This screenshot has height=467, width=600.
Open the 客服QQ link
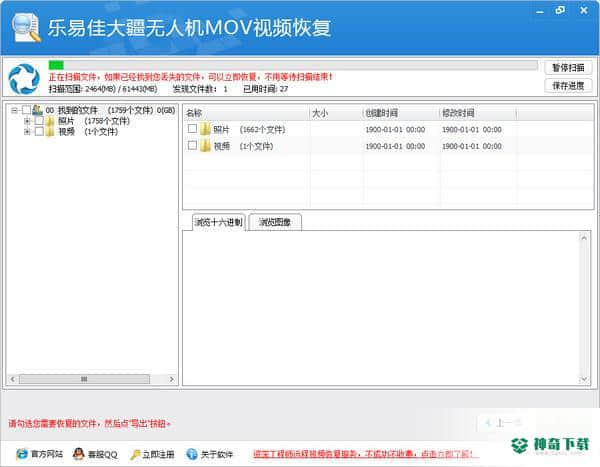click(103, 455)
